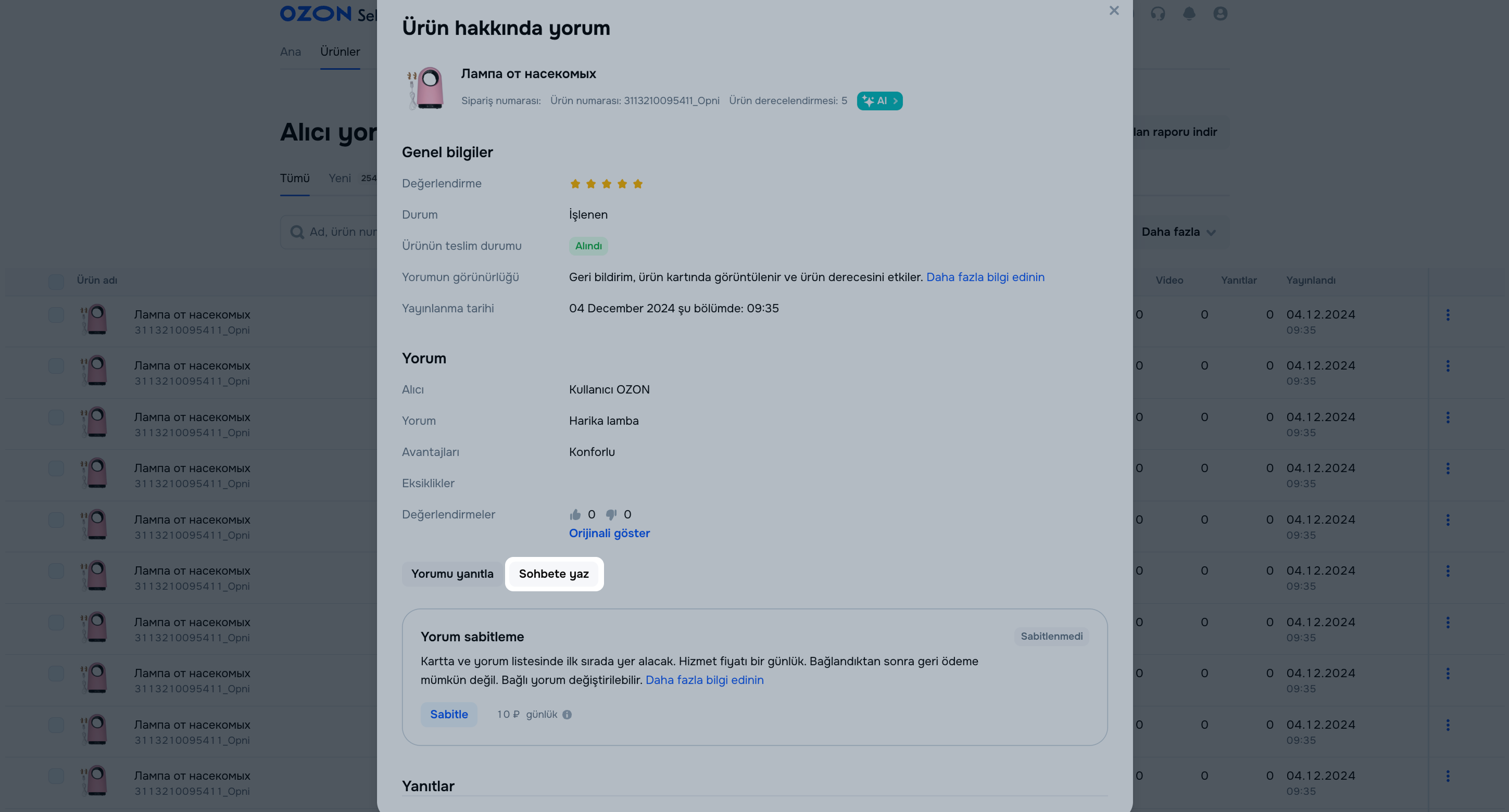This screenshot has width=1509, height=812.
Task: Switch to the Tümü tab
Action: pos(295,178)
